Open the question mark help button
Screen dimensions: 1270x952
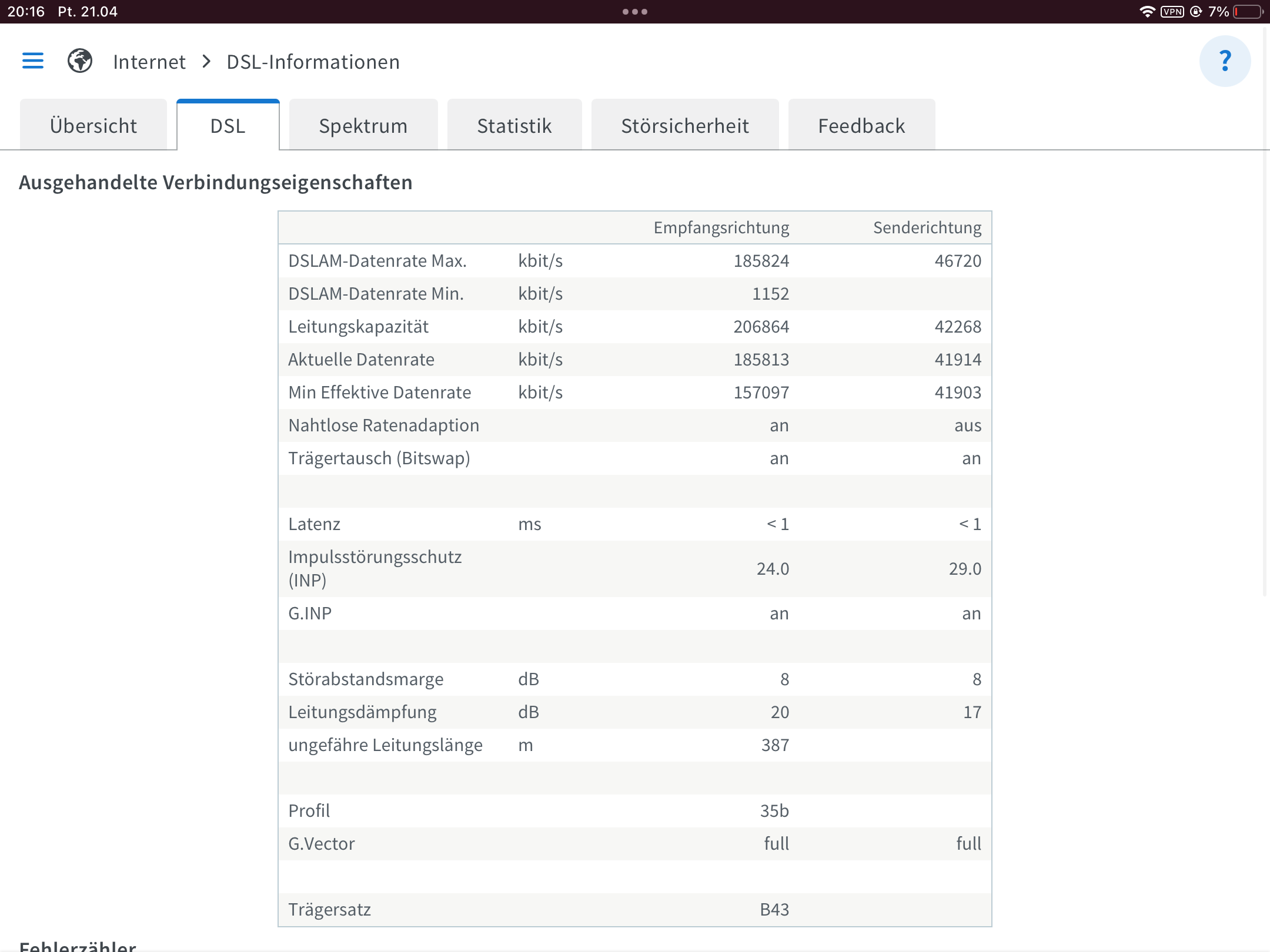tap(1225, 61)
